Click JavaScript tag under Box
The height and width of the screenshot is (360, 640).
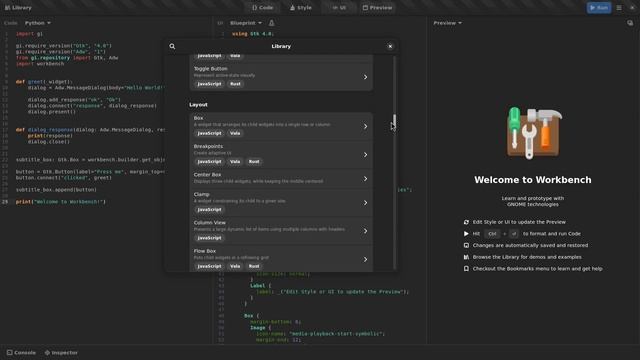point(209,133)
